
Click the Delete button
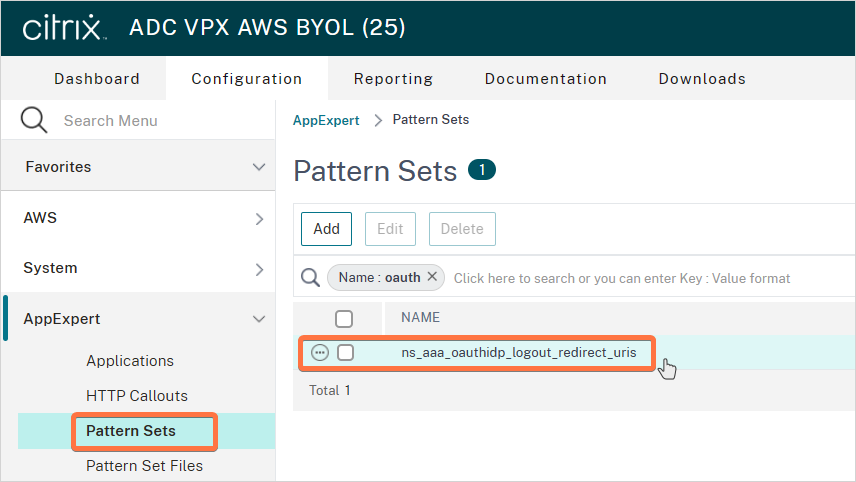pos(462,229)
